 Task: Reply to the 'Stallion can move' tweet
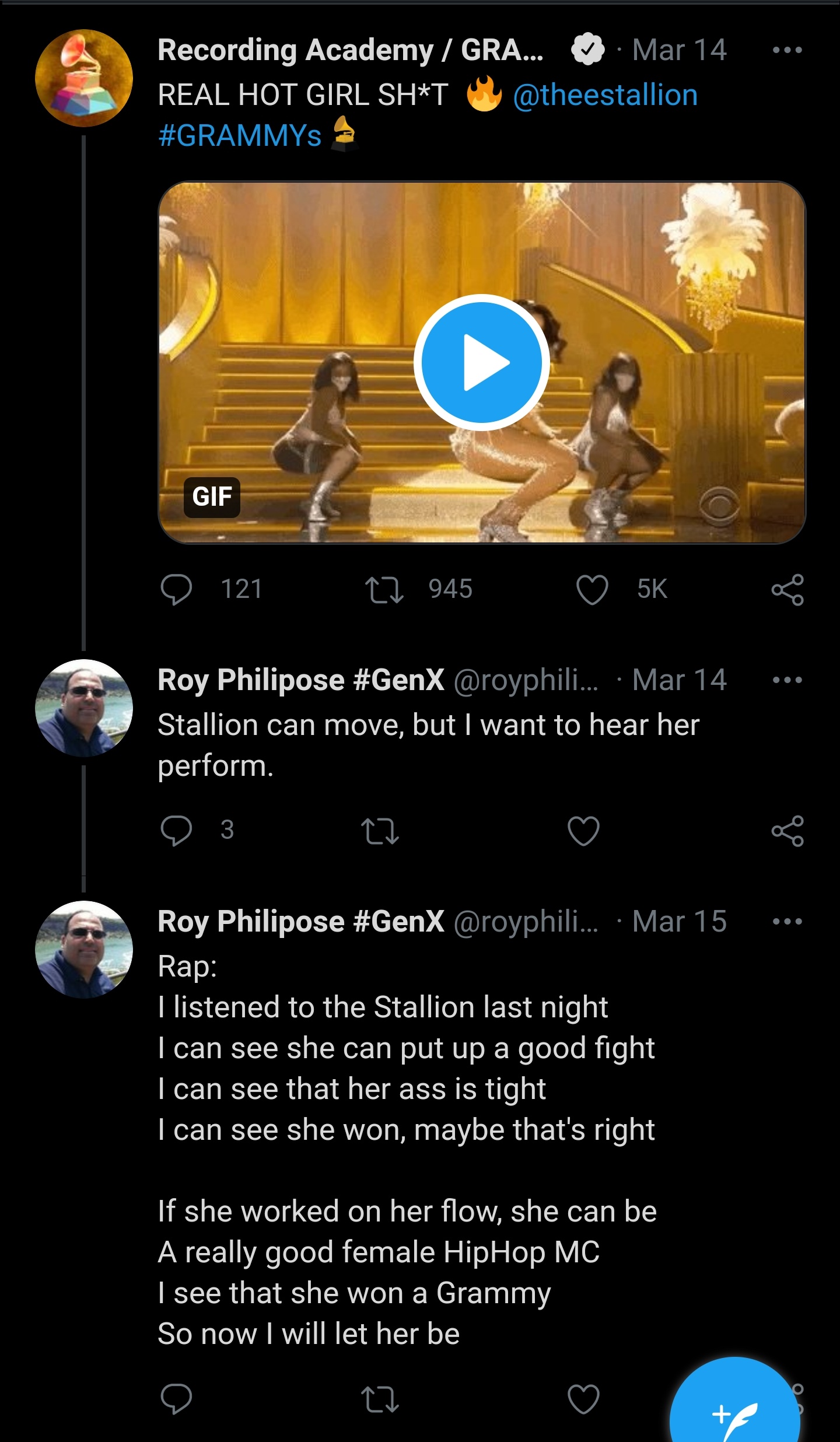tap(176, 831)
